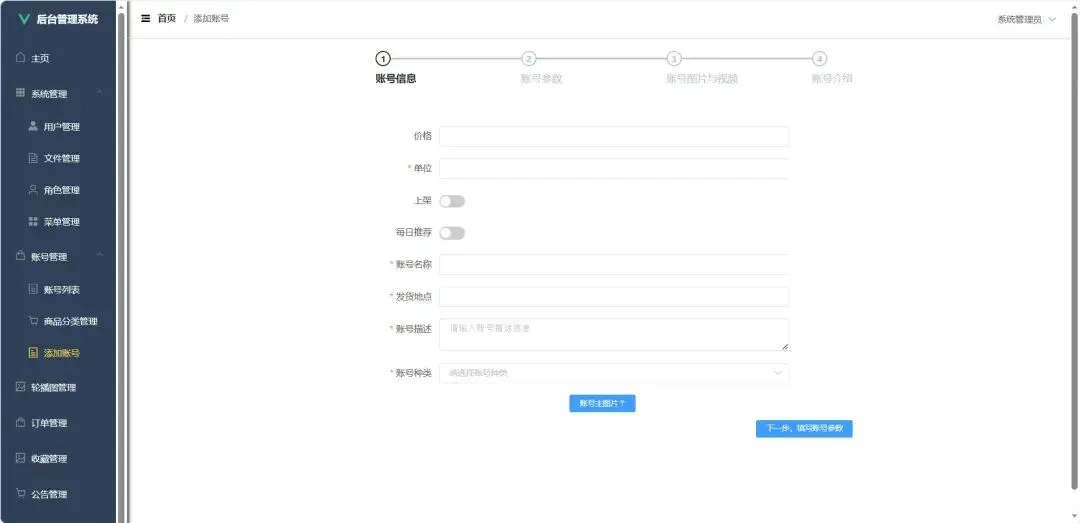The width and height of the screenshot is (1080, 523).
Task: Go to 用户管理 menu item
Action: click(58, 127)
